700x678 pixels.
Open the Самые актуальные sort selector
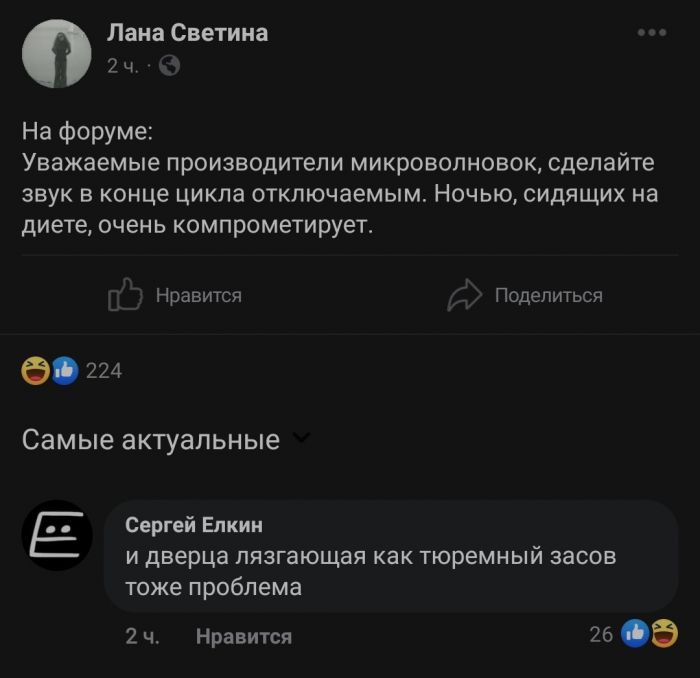coord(151,439)
